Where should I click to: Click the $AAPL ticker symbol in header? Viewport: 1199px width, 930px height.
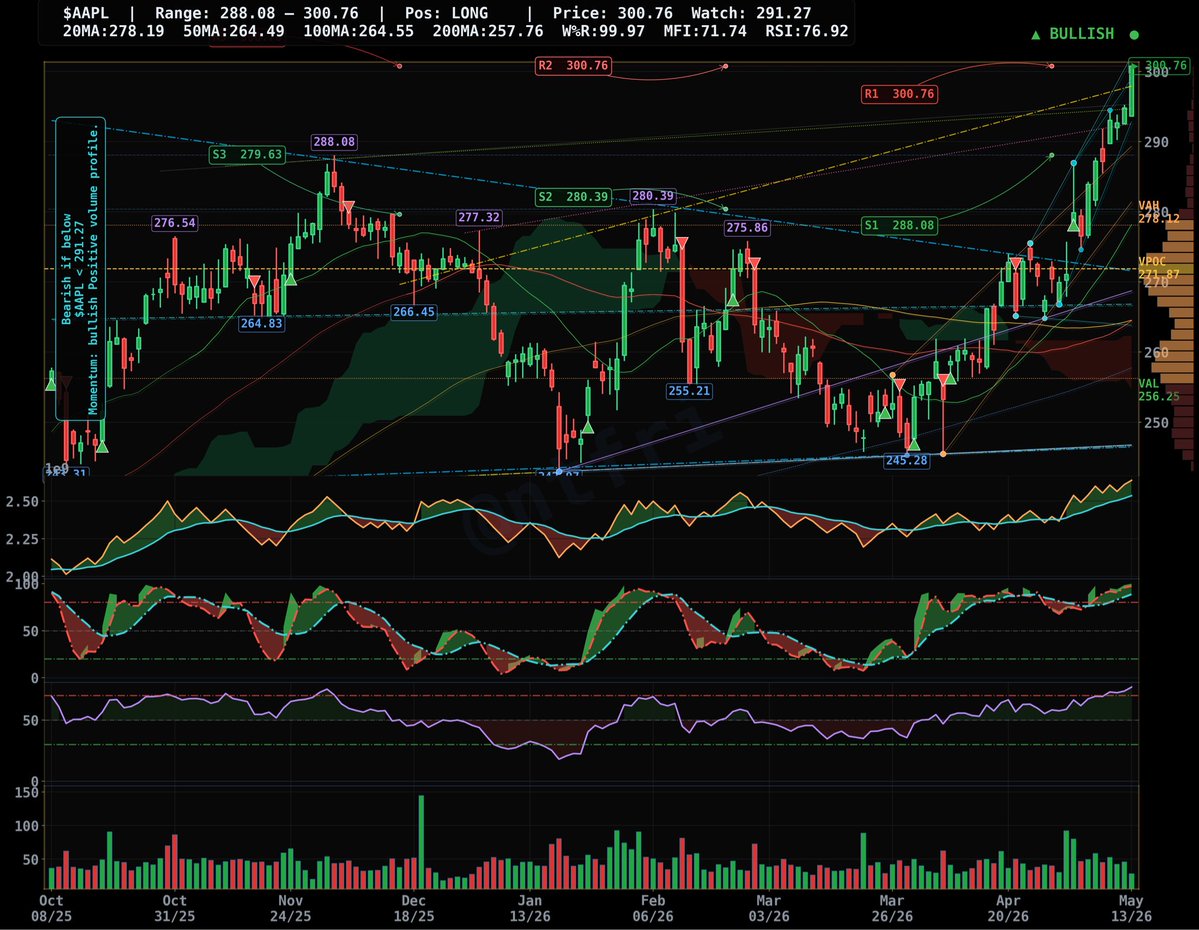pyautogui.click(x=86, y=13)
